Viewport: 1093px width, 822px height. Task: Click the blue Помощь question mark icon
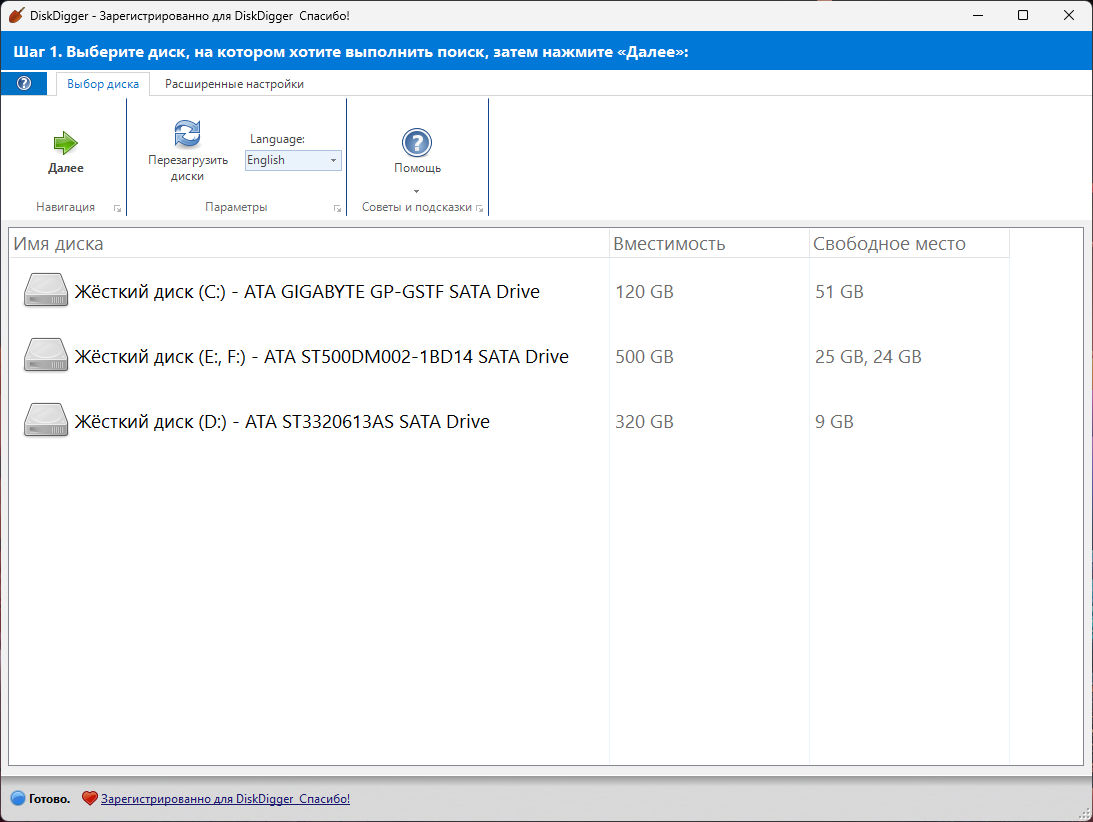(x=416, y=143)
